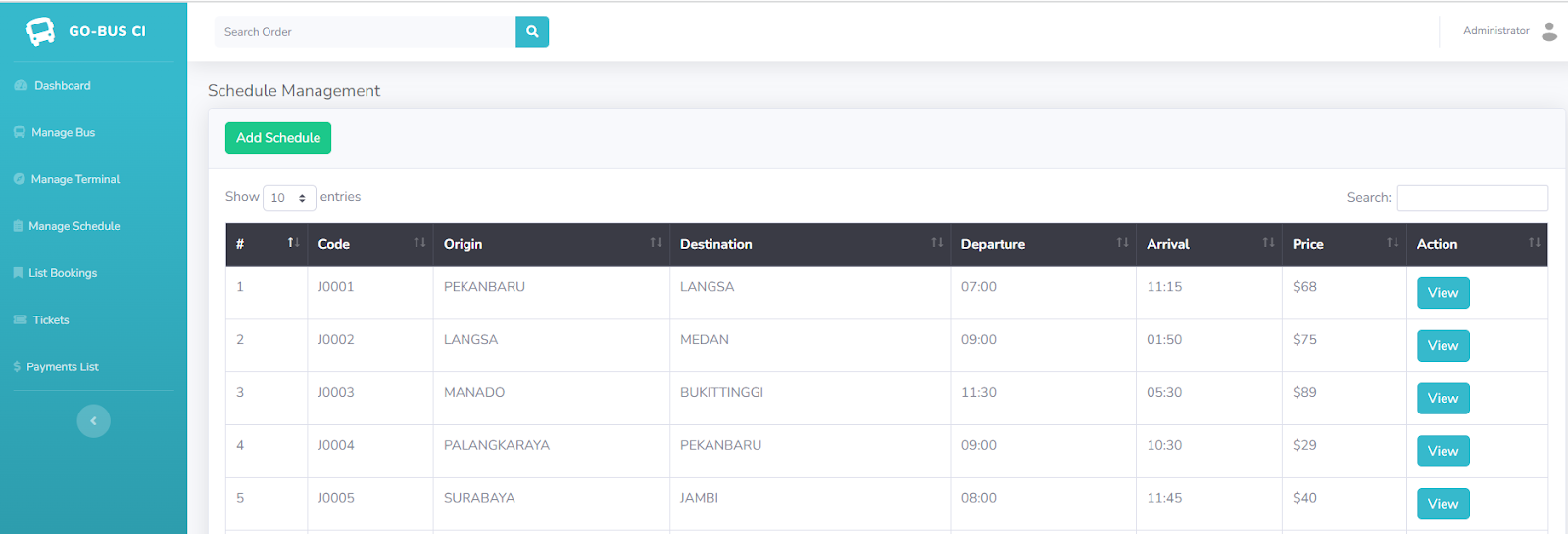The width and height of the screenshot is (1568, 534).
Task: Select the MANADO origin cell
Action: click(552, 399)
